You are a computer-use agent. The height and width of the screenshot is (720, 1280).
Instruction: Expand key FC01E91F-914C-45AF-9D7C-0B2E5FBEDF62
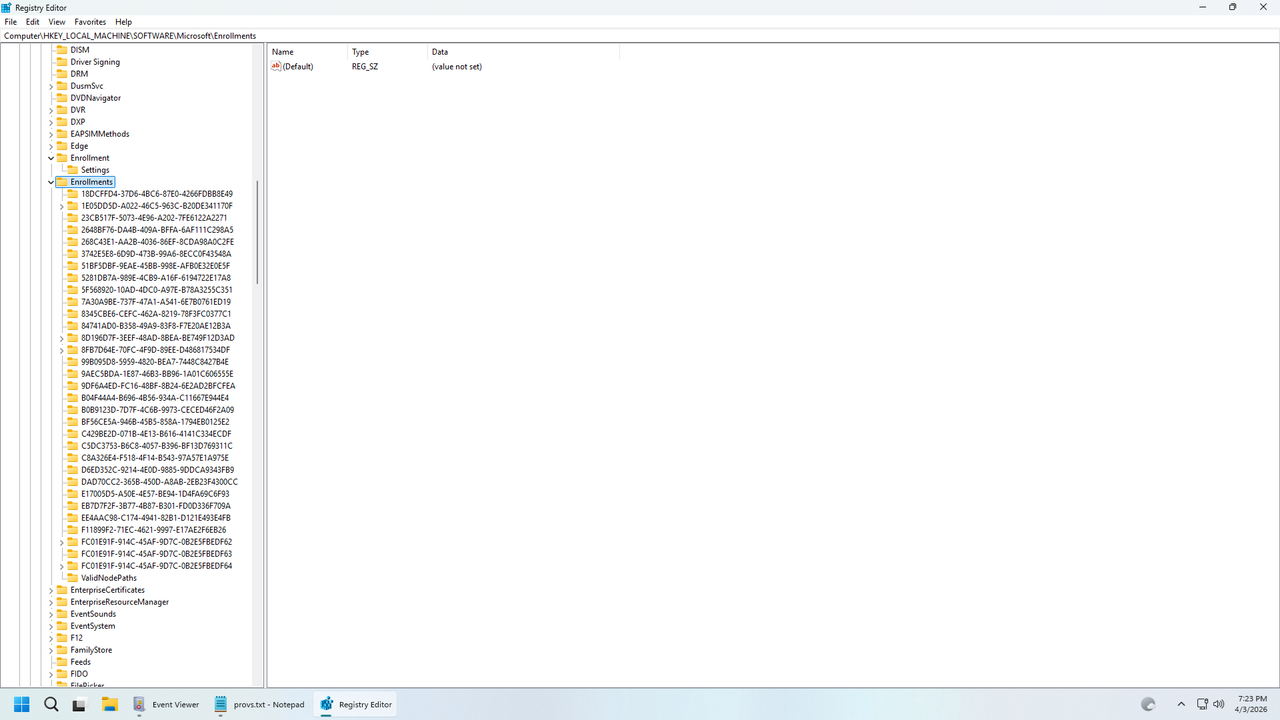[62, 542]
